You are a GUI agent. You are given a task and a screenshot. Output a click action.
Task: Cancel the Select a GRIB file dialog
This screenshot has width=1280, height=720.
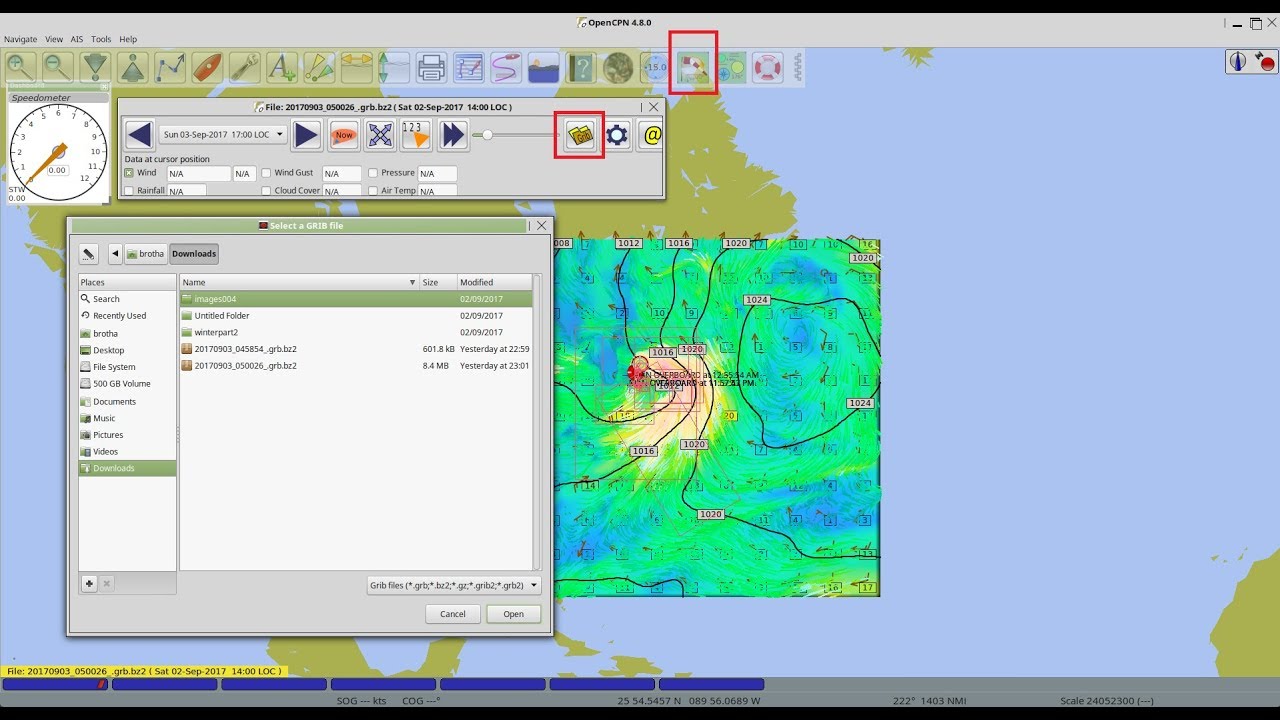coord(453,614)
